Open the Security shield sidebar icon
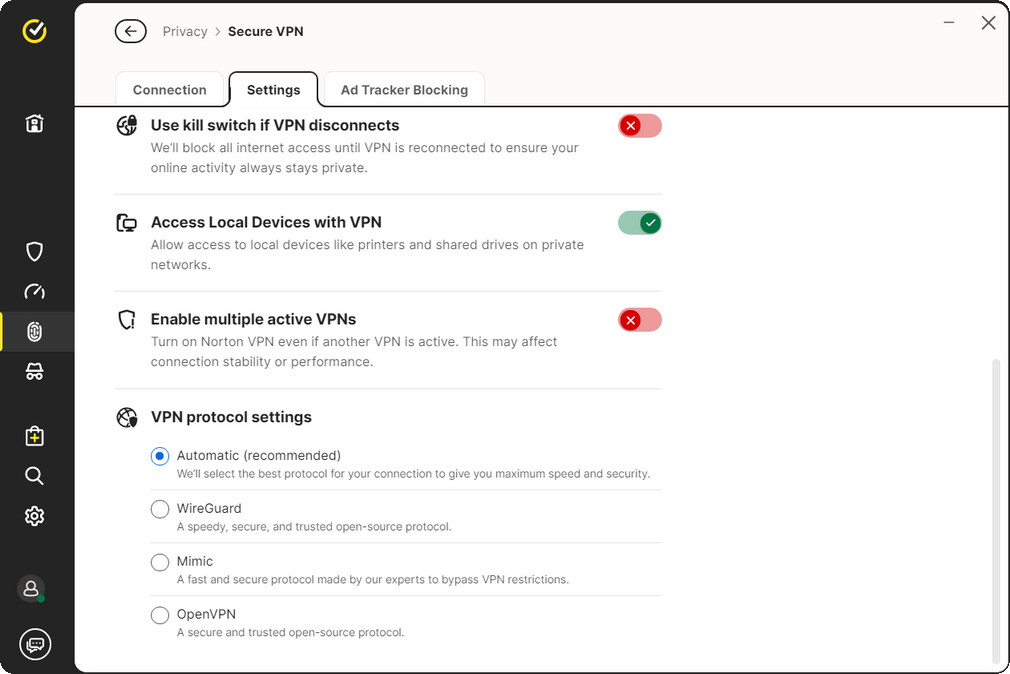This screenshot has width=1010, height=674. pos(34,251)
